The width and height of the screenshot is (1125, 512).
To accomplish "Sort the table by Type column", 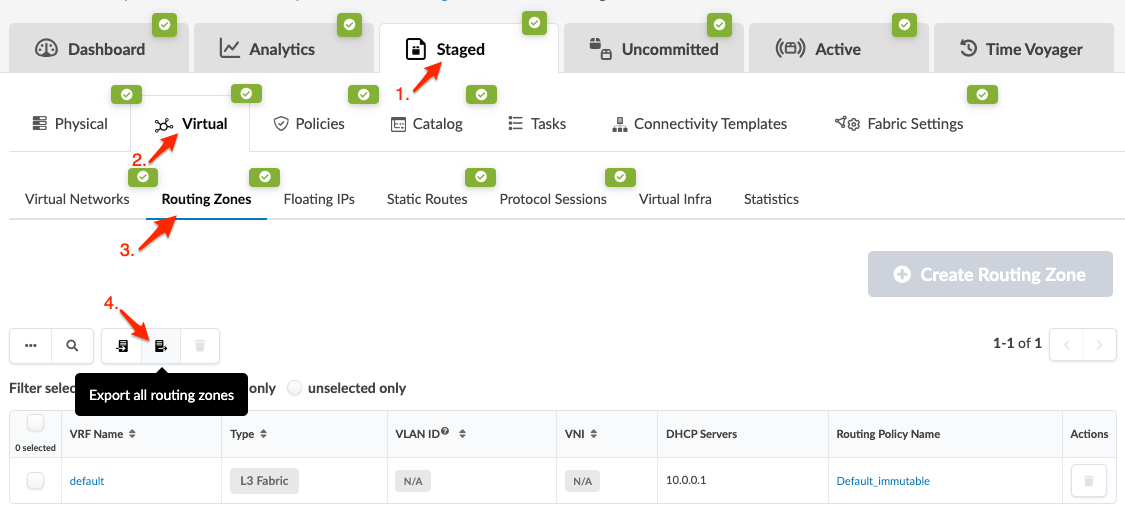I will point(262,434).
